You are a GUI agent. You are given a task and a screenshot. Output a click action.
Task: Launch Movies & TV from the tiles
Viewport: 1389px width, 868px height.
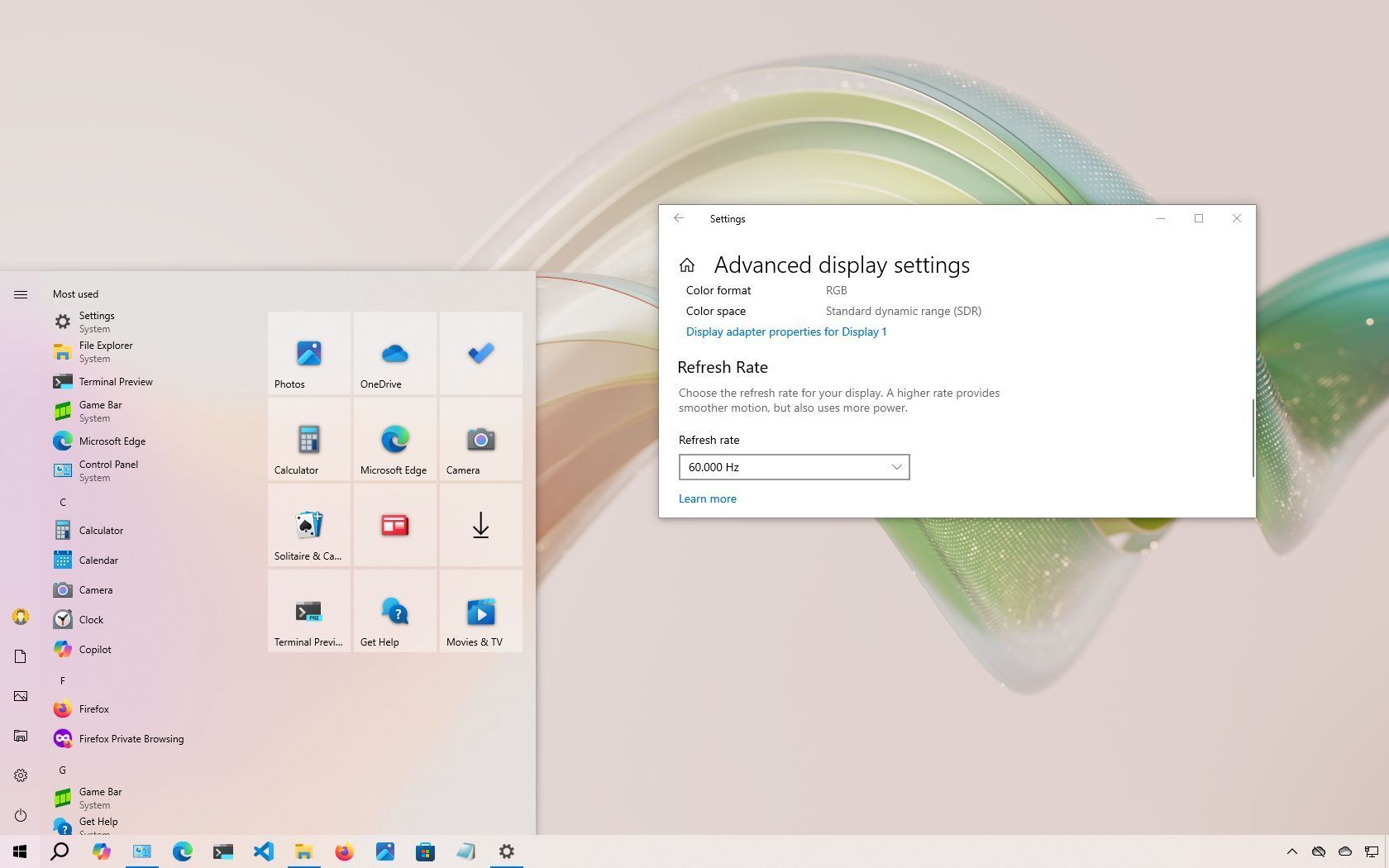(480, 612)
